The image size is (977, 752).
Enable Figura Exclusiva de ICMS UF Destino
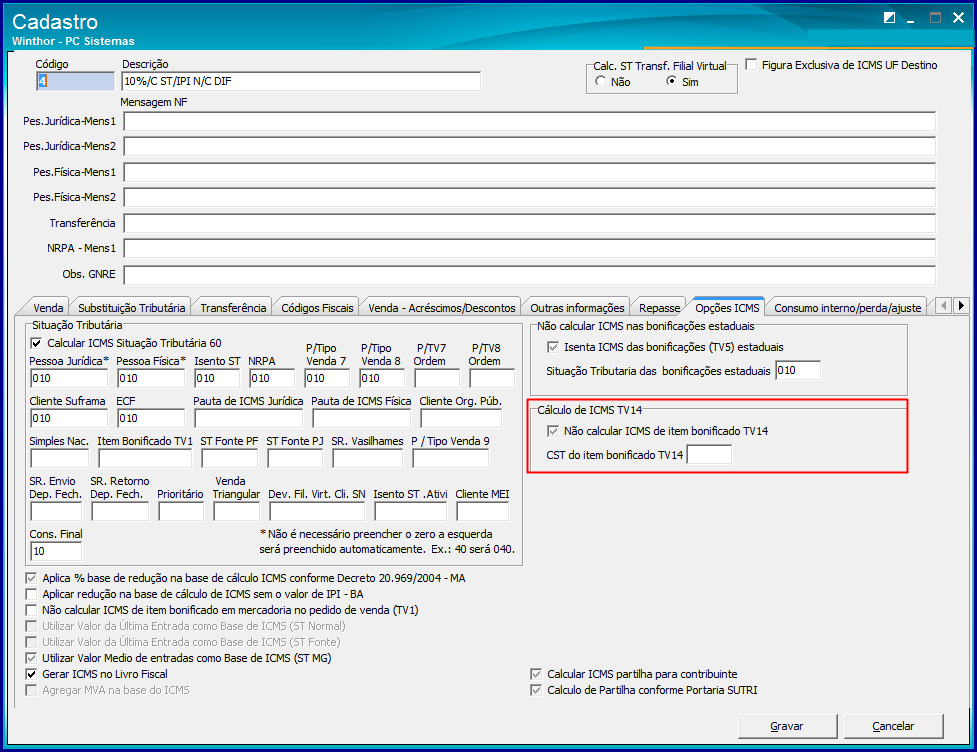point(751,65)
